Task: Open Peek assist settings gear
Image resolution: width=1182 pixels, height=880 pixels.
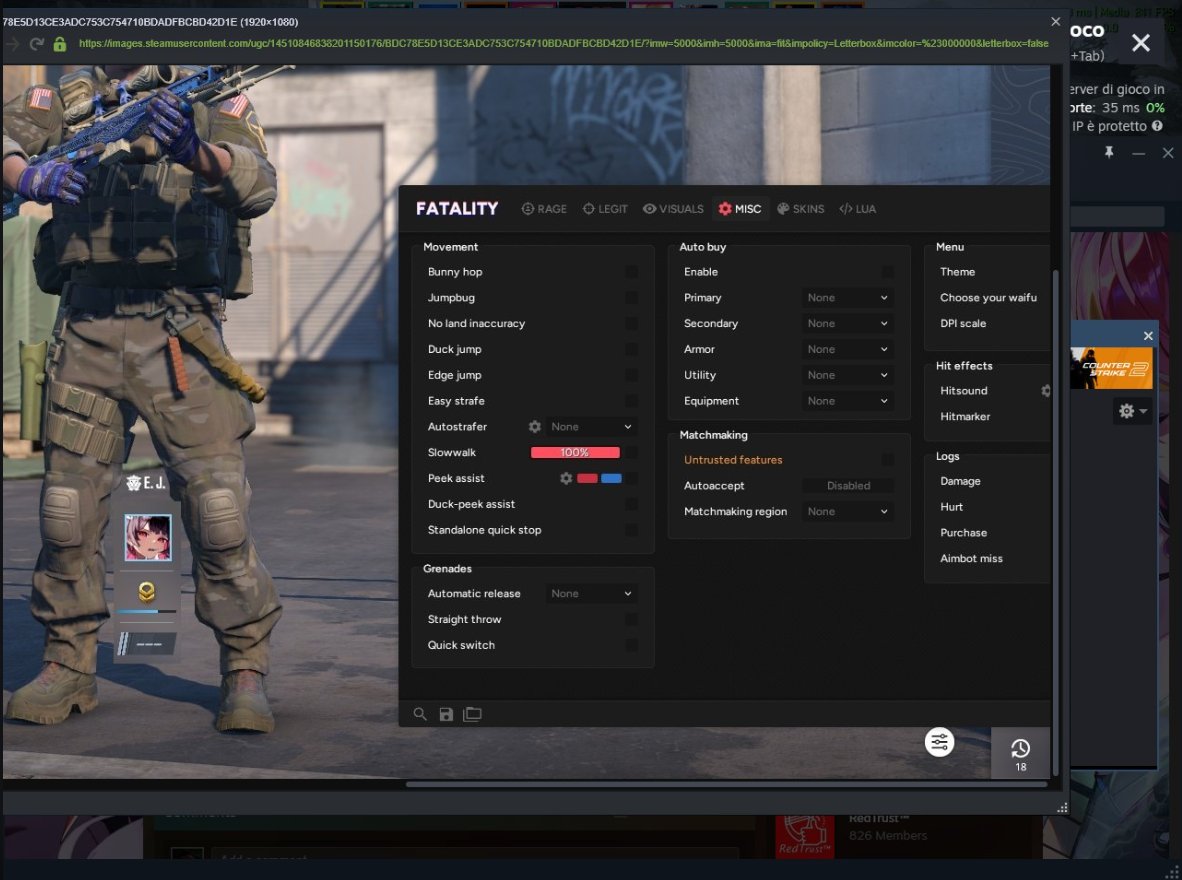Action: click(565, 478)
